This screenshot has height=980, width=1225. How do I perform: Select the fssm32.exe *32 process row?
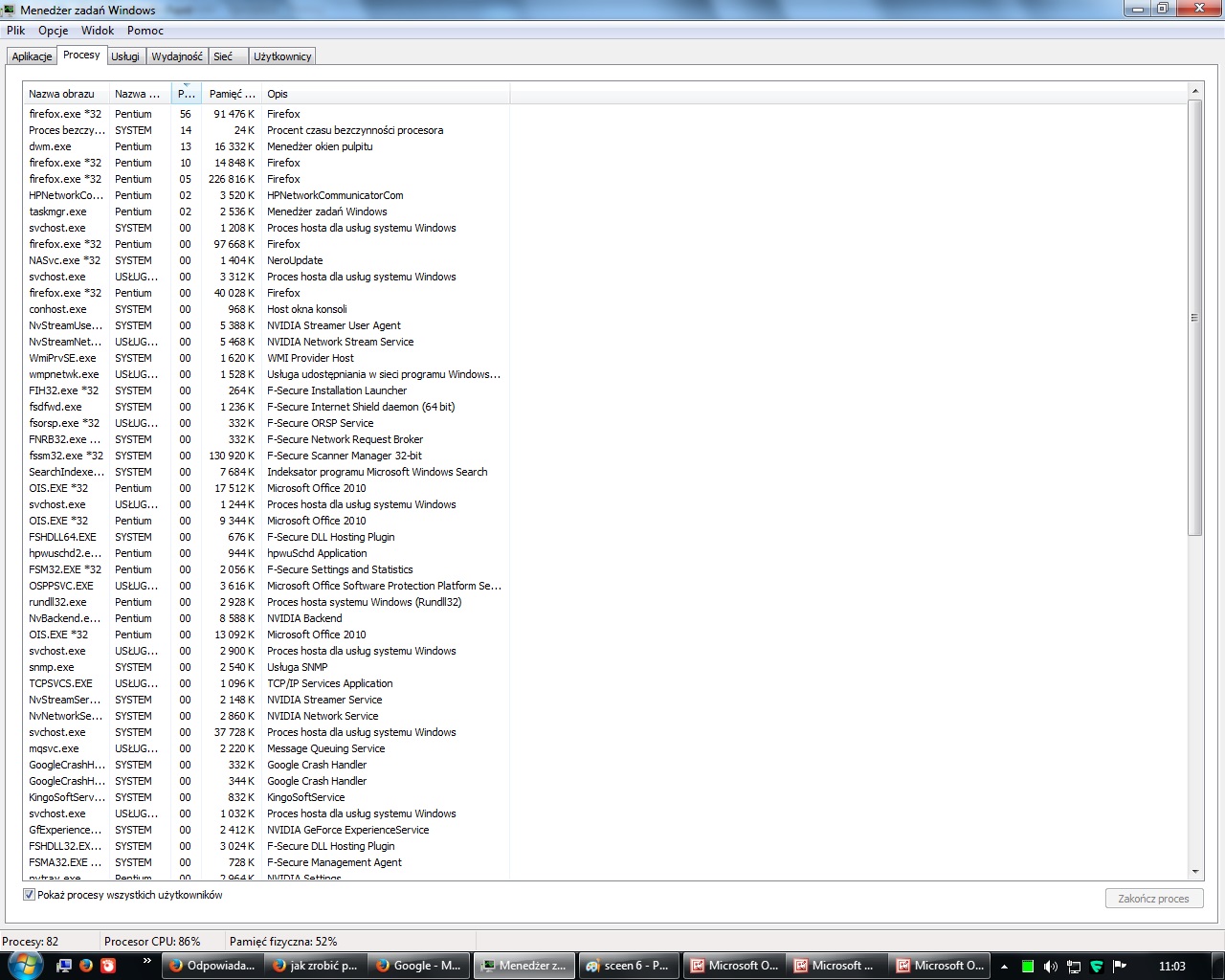click(266, 456)
